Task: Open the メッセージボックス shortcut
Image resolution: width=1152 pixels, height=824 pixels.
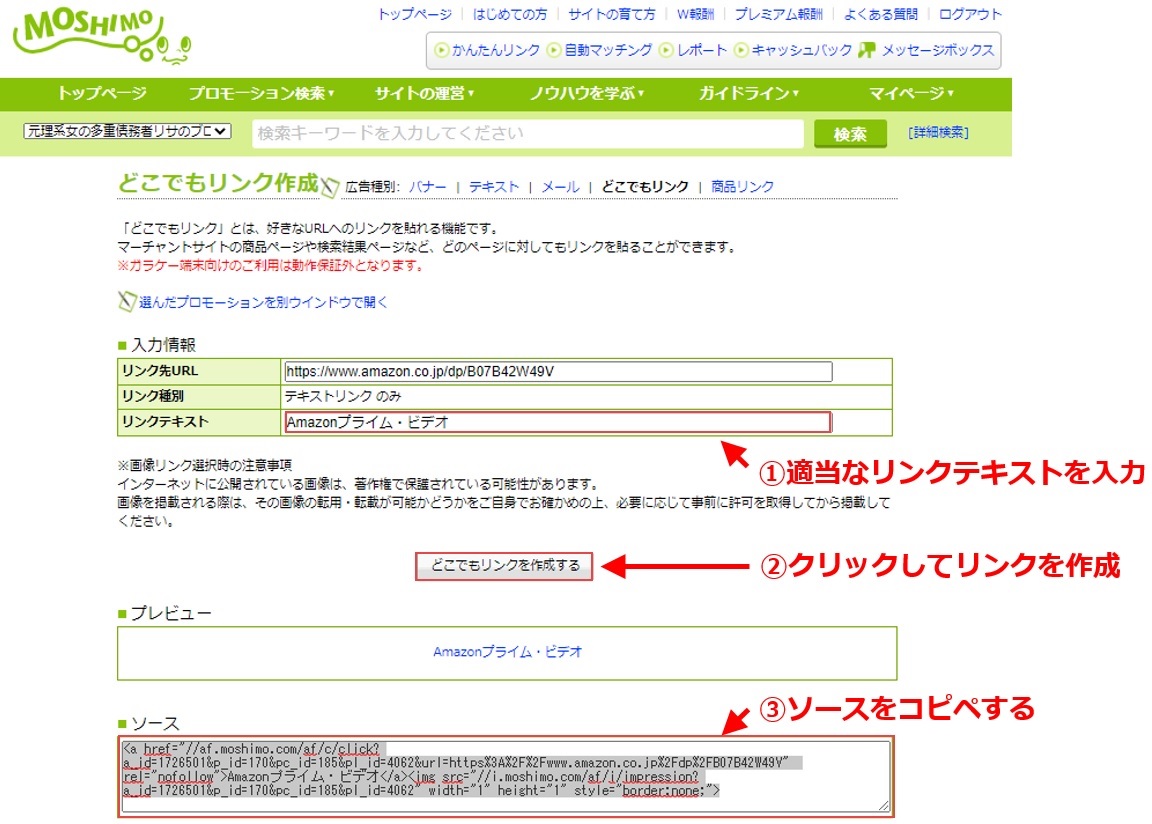Action: [x=938, y=50]
